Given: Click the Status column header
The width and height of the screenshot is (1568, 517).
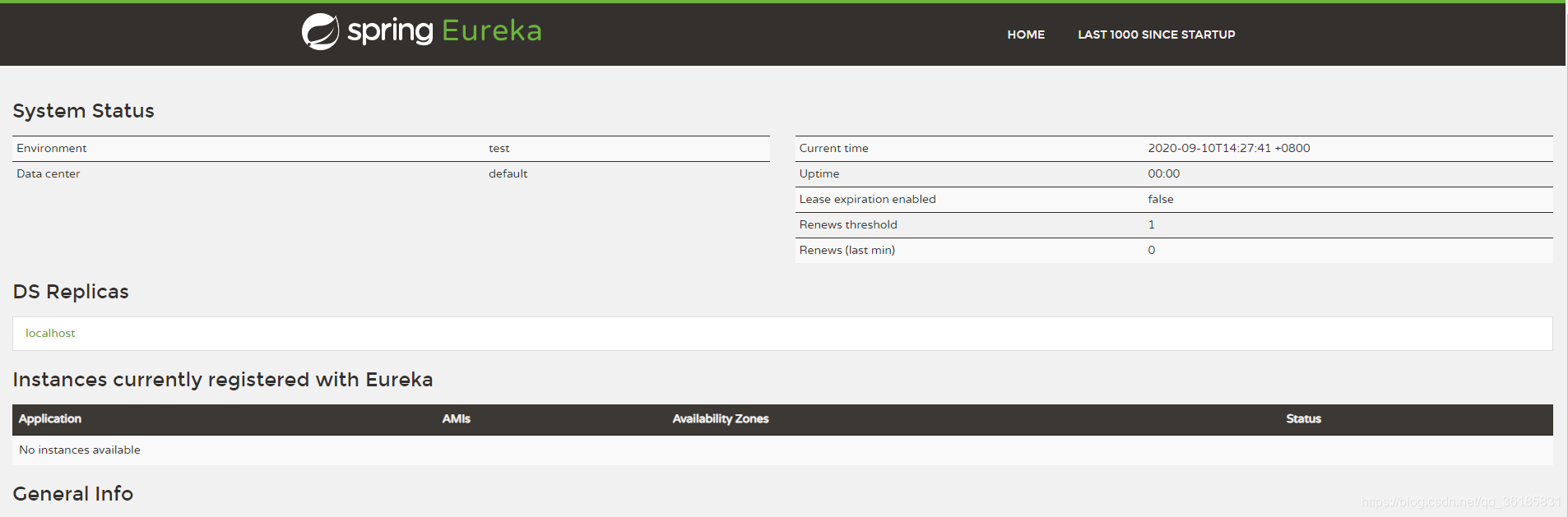Looking at the screenshot, I should [x=1303, y=418].
